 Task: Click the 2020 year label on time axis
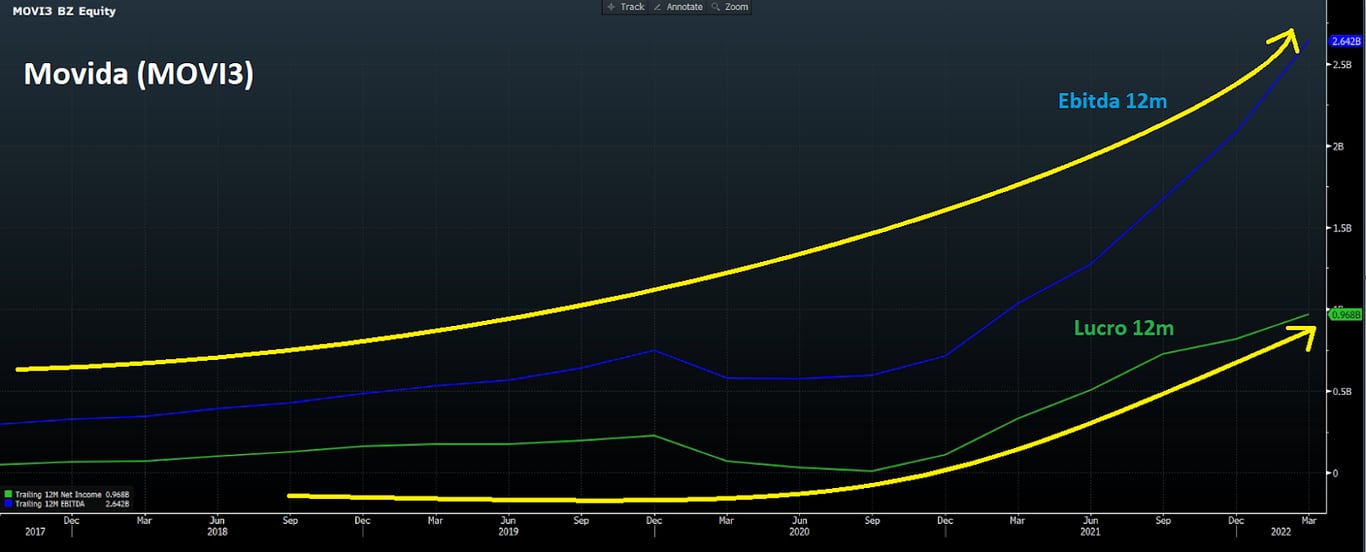pyautogui.click(x=799, y=534)
